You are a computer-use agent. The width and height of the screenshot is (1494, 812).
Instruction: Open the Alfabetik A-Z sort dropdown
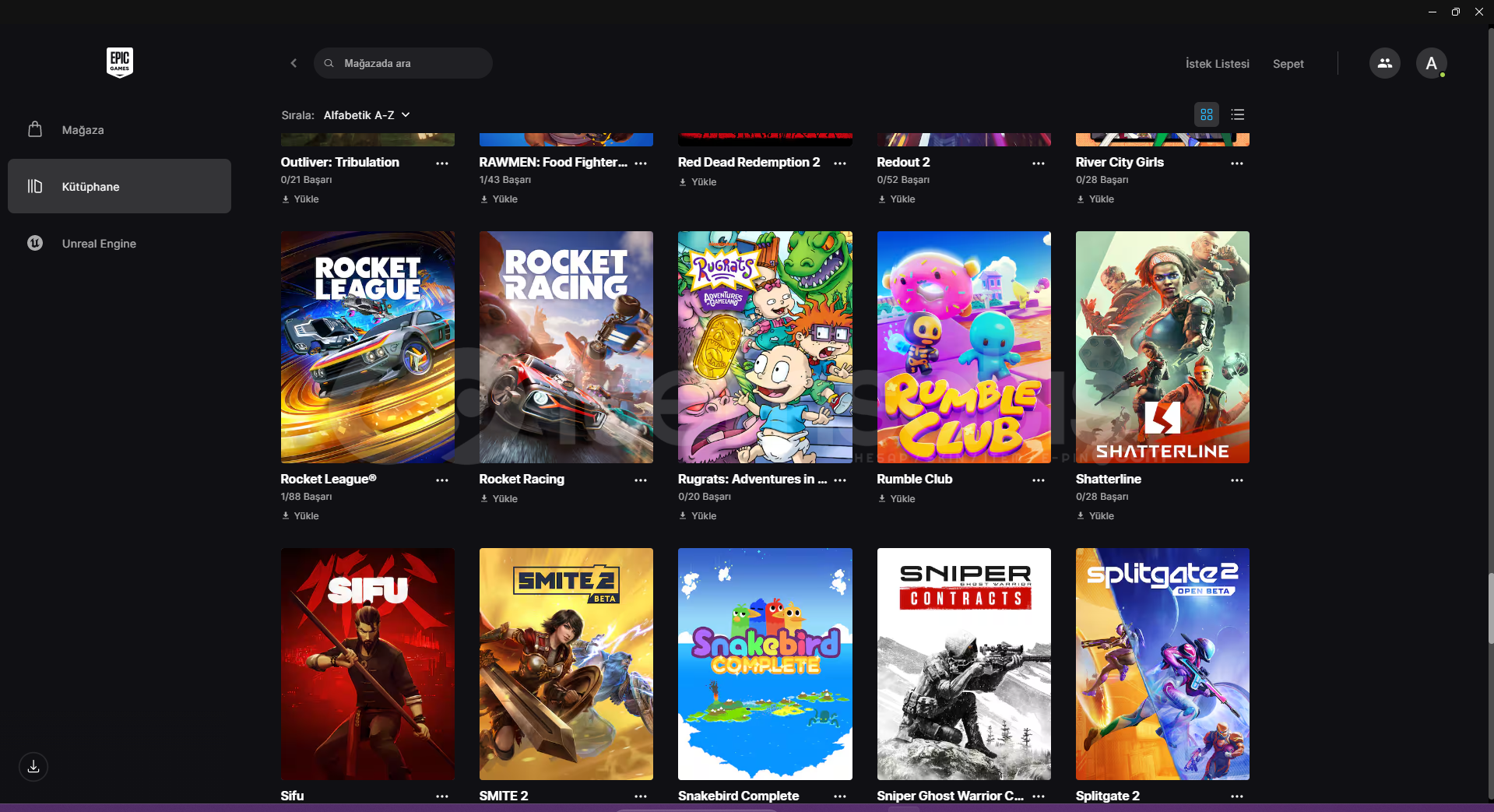coord(367,115)
